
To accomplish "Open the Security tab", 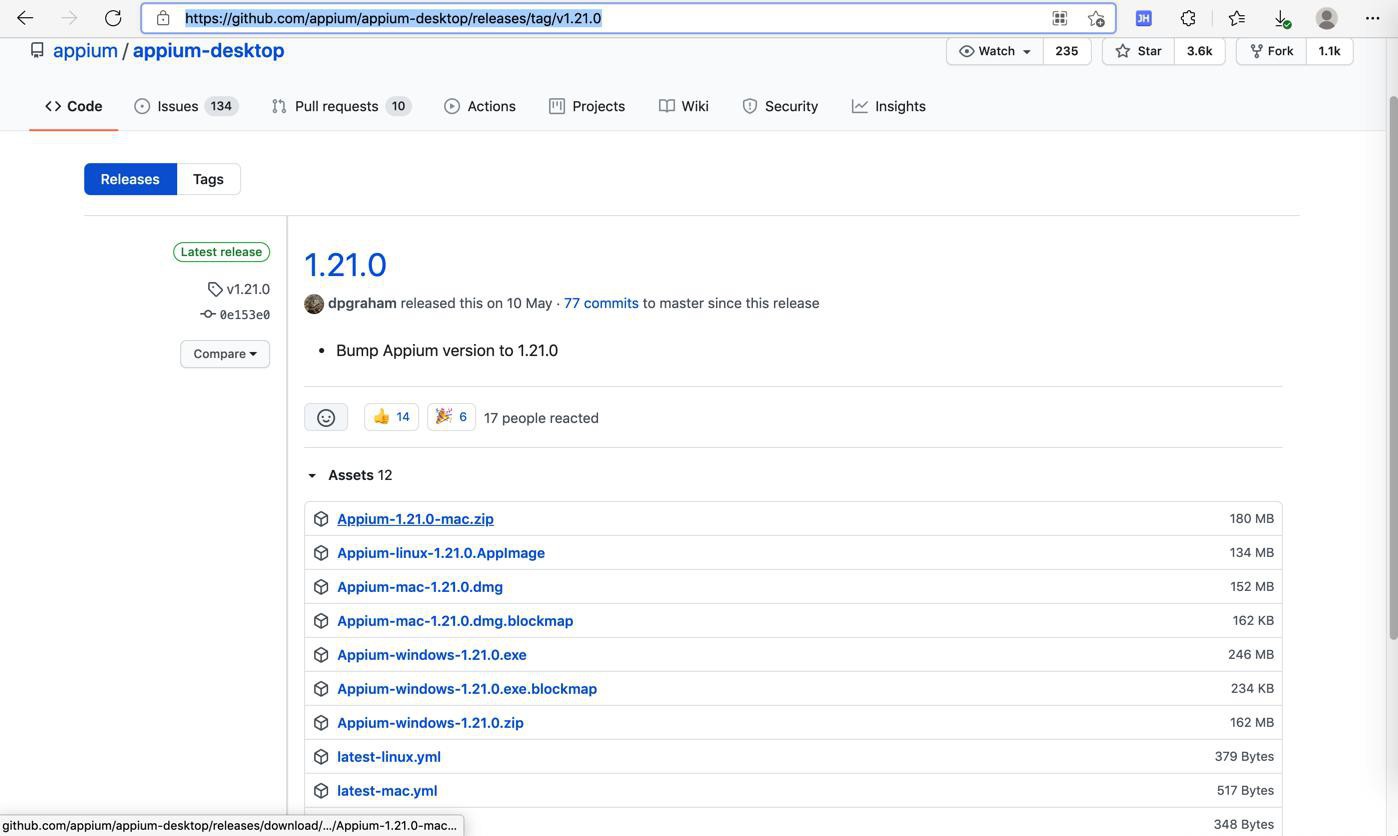I will [780, 106].
